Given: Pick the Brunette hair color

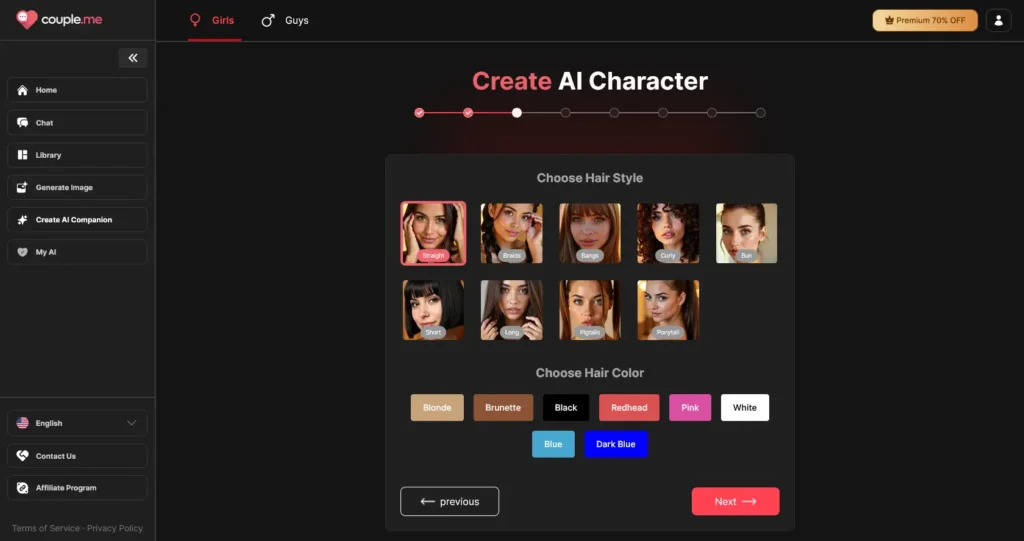Looking at the screenshot, I should [x=503, y=408].
